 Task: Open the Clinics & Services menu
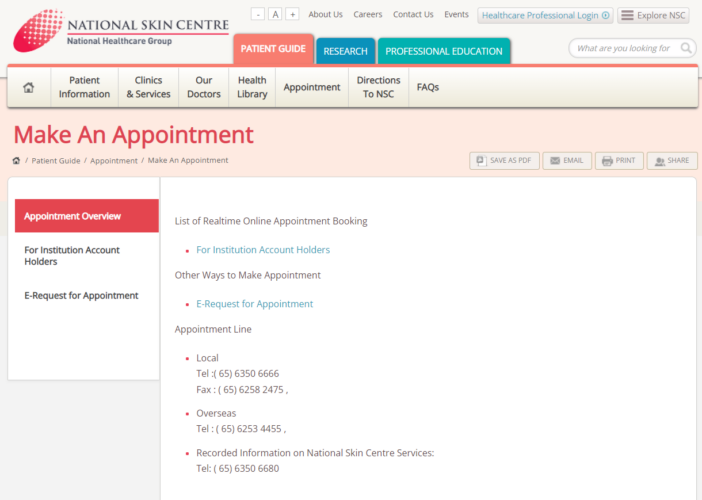[x=148, y=87]
